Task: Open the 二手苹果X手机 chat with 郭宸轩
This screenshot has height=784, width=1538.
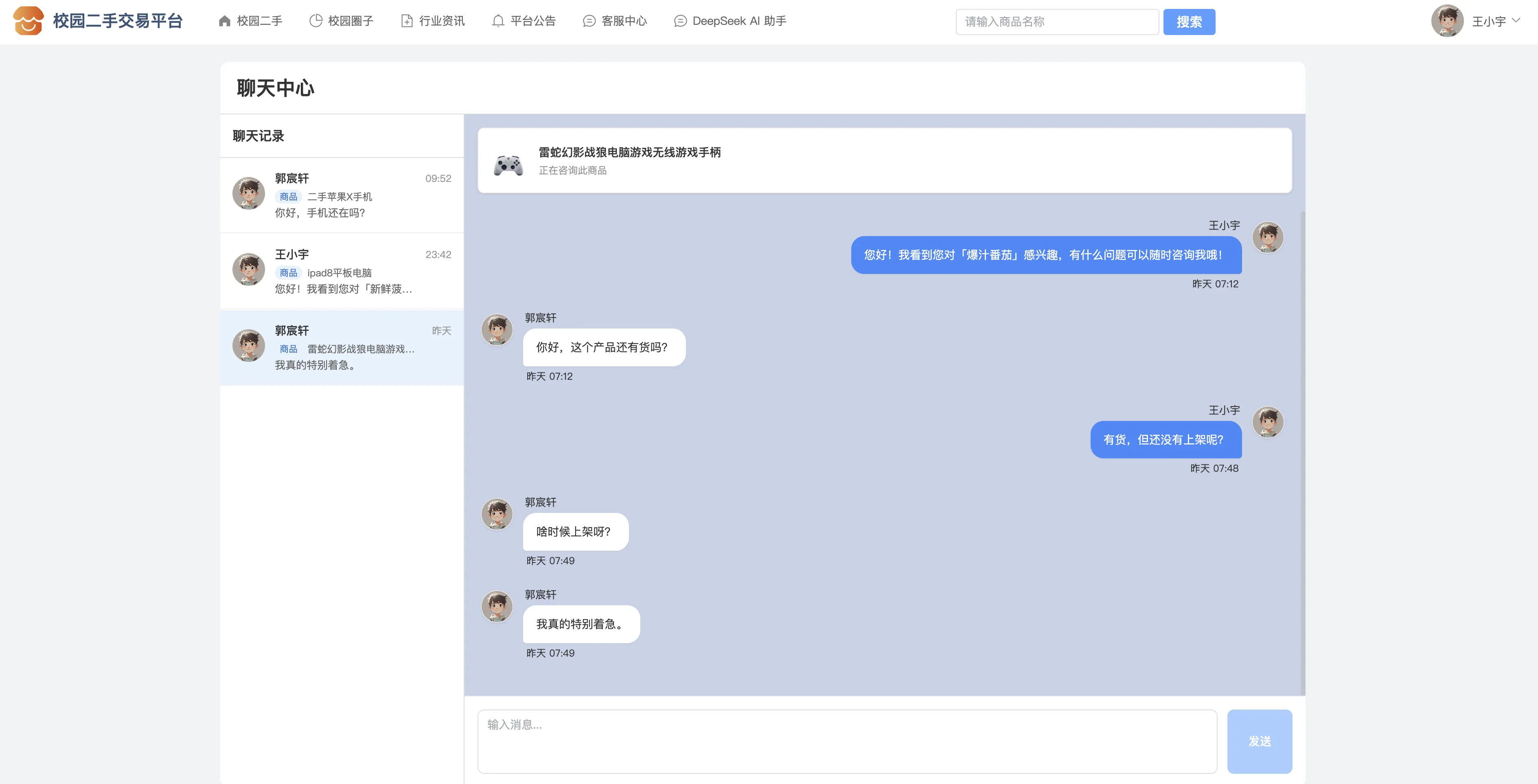Action: [342, 195]
